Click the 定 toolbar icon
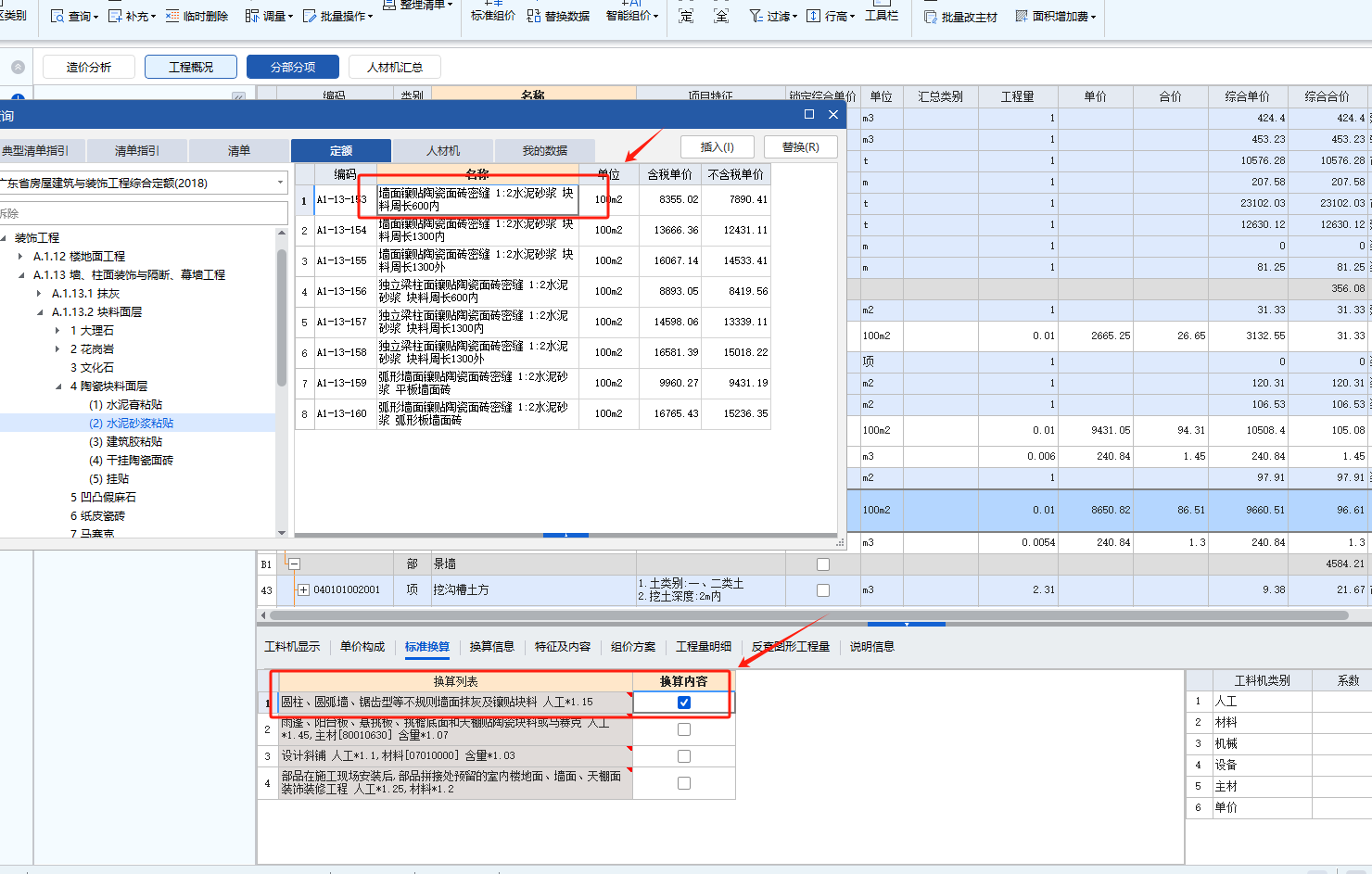 [686, 16]
